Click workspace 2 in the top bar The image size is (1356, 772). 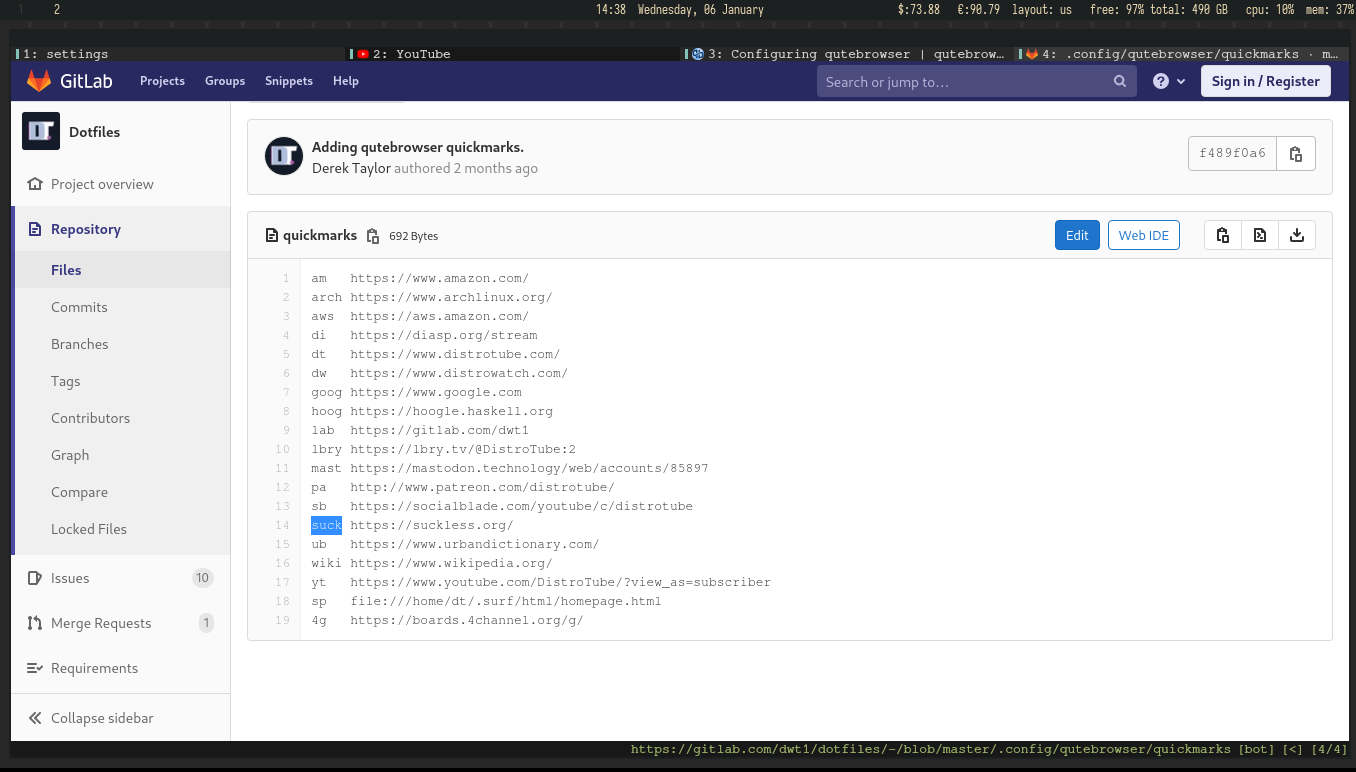tap(57, 9)
